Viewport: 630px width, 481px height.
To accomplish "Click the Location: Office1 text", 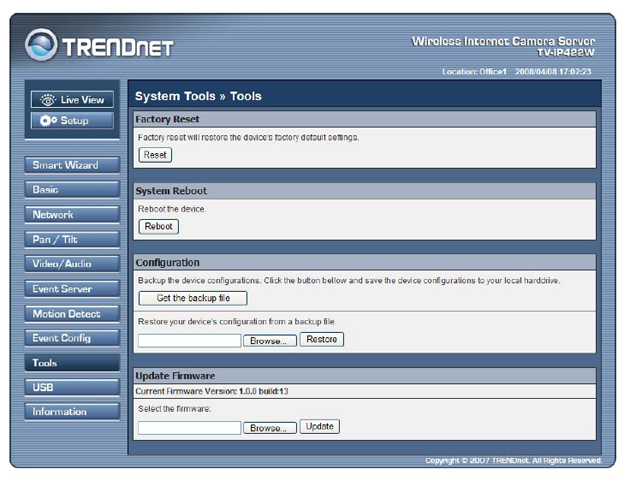I will click(x=474, y=72).
